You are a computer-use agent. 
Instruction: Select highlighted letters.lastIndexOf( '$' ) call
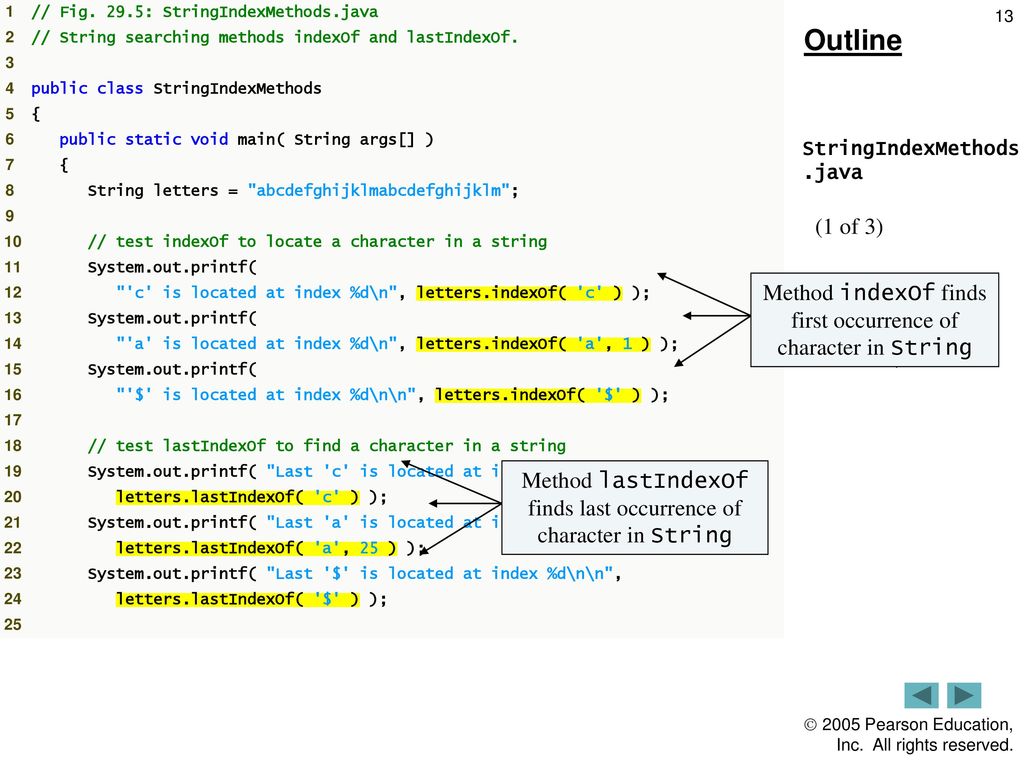(238, 599)
